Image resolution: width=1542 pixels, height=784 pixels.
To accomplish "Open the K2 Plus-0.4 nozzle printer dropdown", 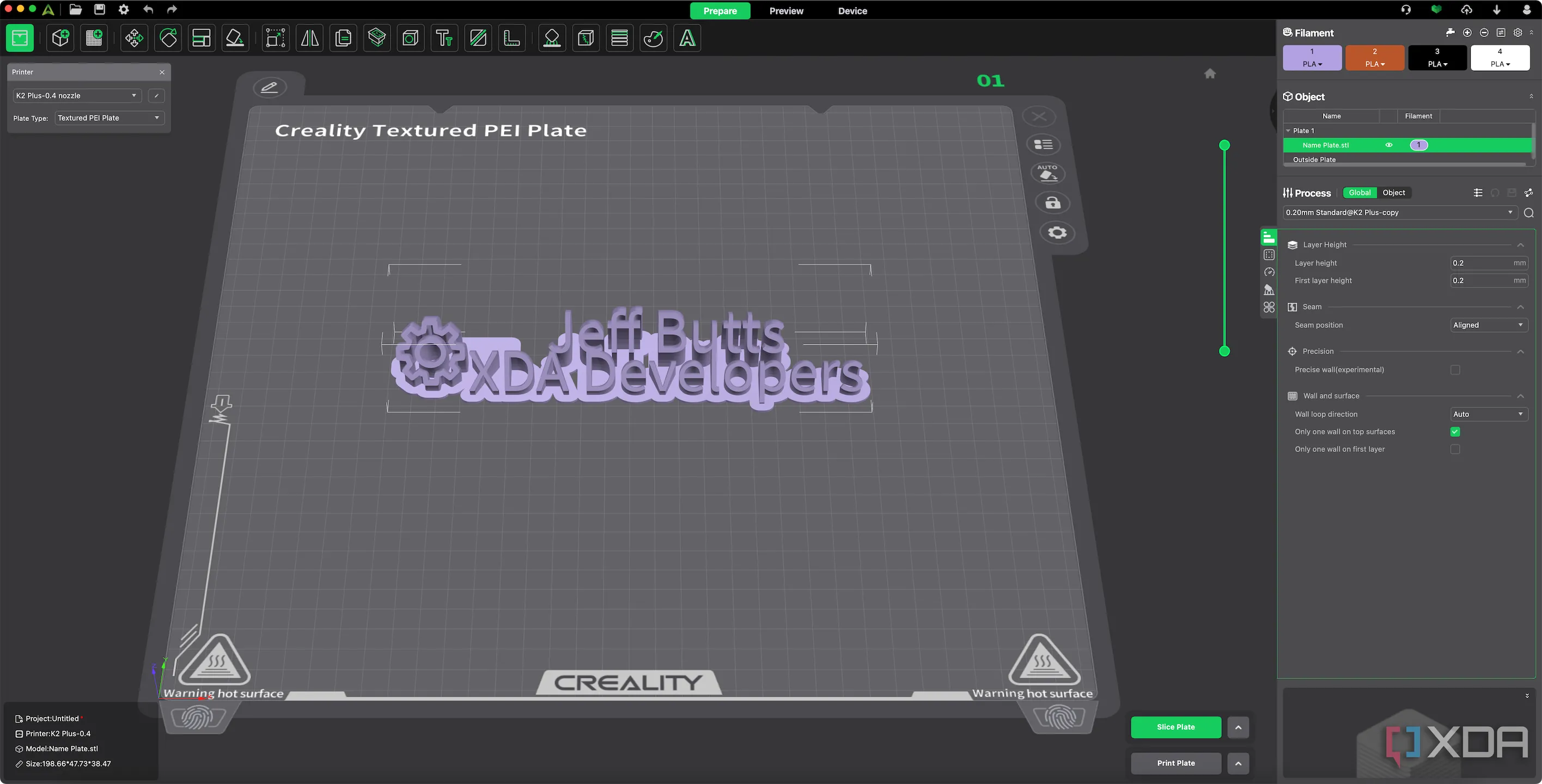I will (x=77, y=96).
